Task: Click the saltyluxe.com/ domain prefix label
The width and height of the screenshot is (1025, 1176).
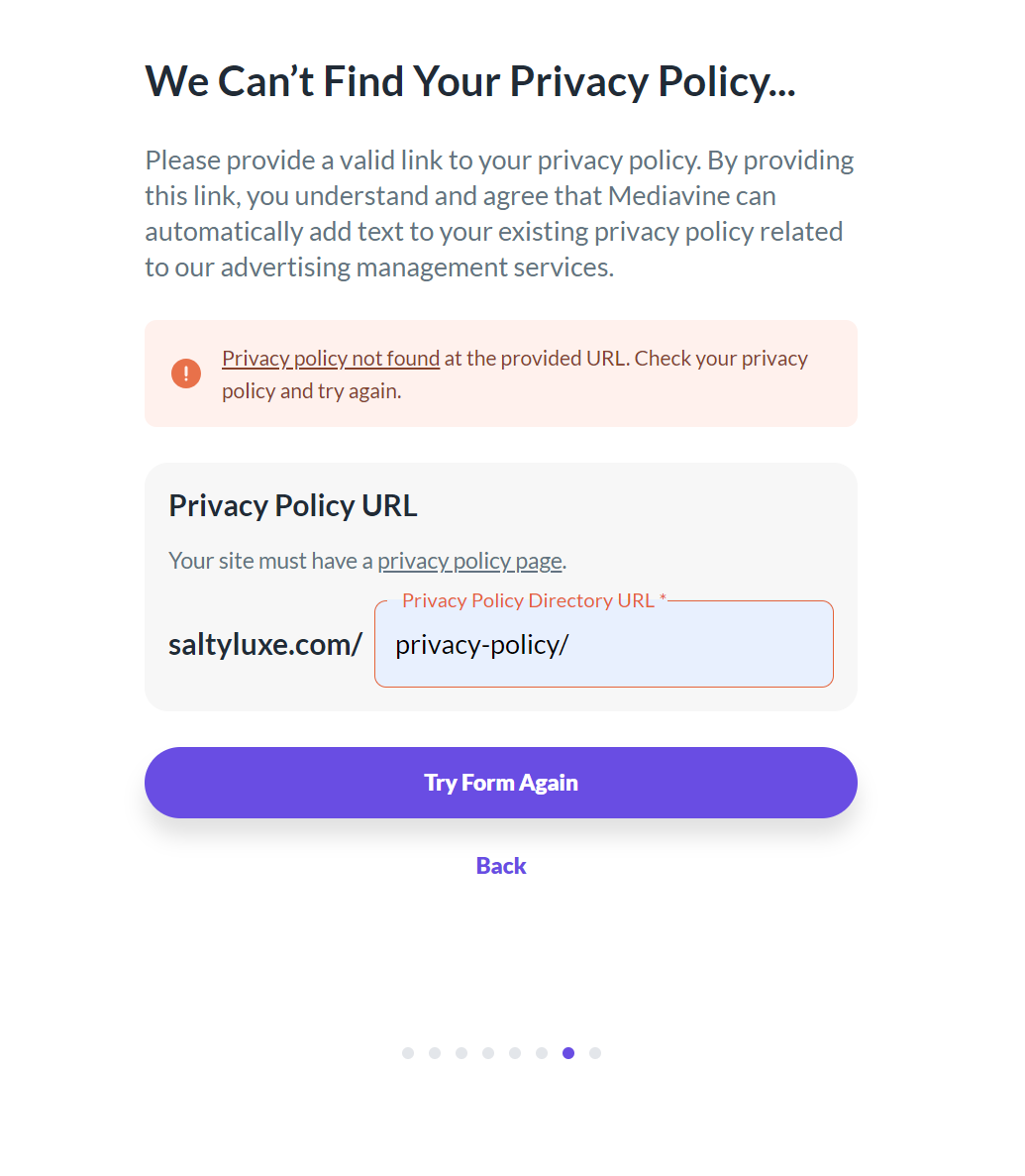Action: pos(265,645)
